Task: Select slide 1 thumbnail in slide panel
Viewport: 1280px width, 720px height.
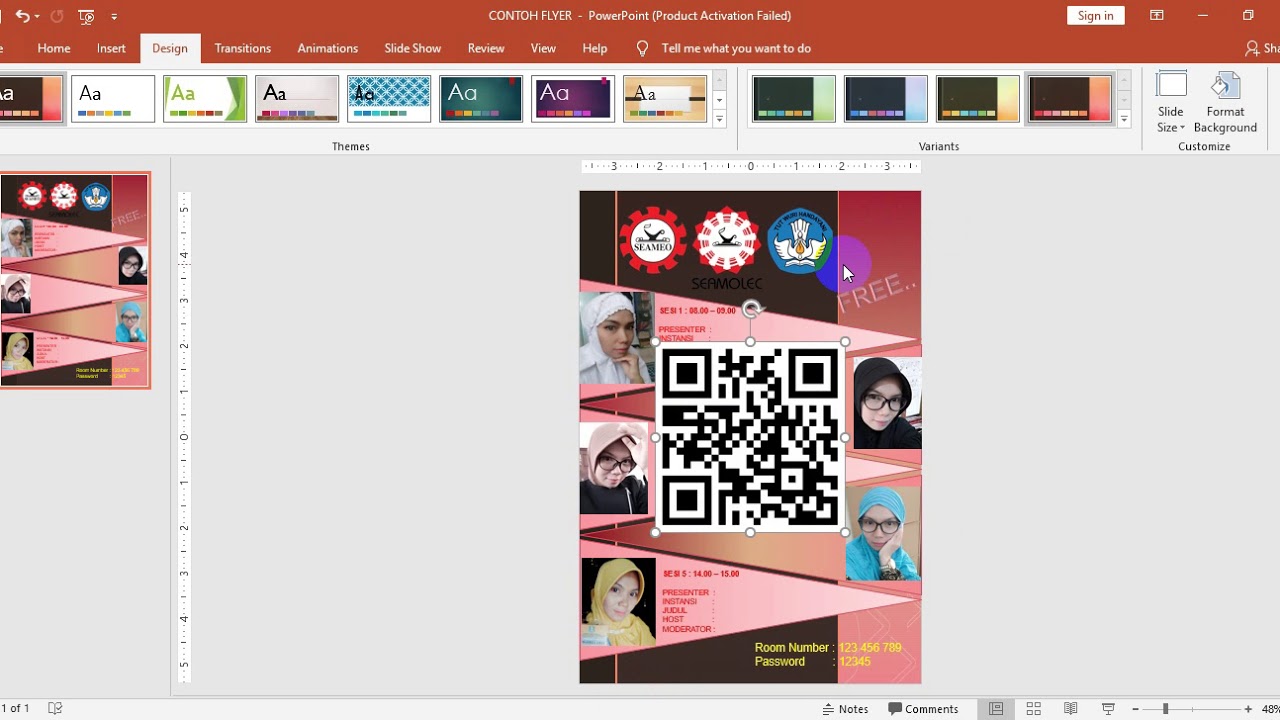Action: [x=75, y=280]
